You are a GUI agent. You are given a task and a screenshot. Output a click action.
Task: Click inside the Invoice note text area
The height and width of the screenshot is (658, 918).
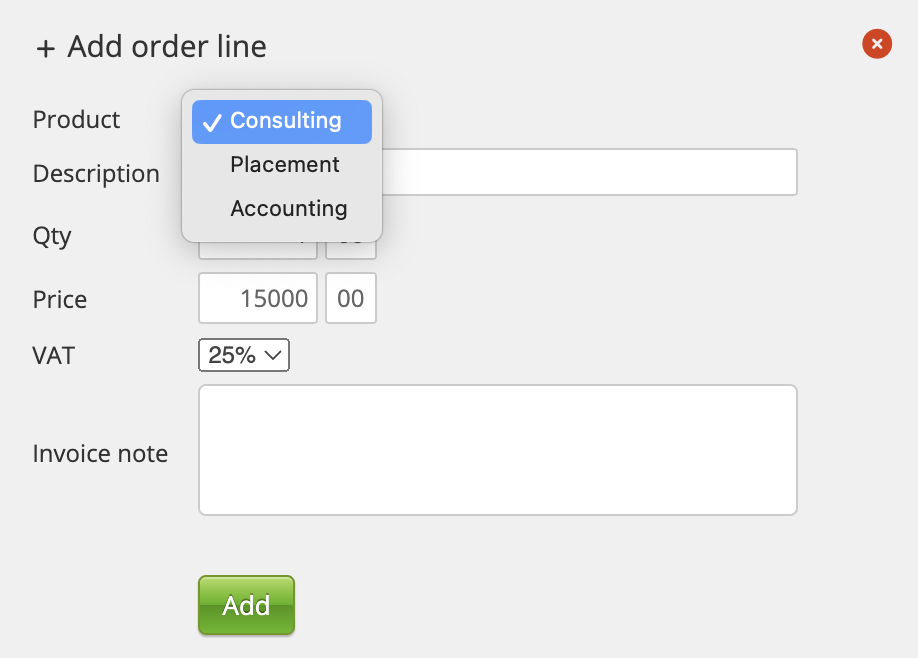click(x=497, y=450)
